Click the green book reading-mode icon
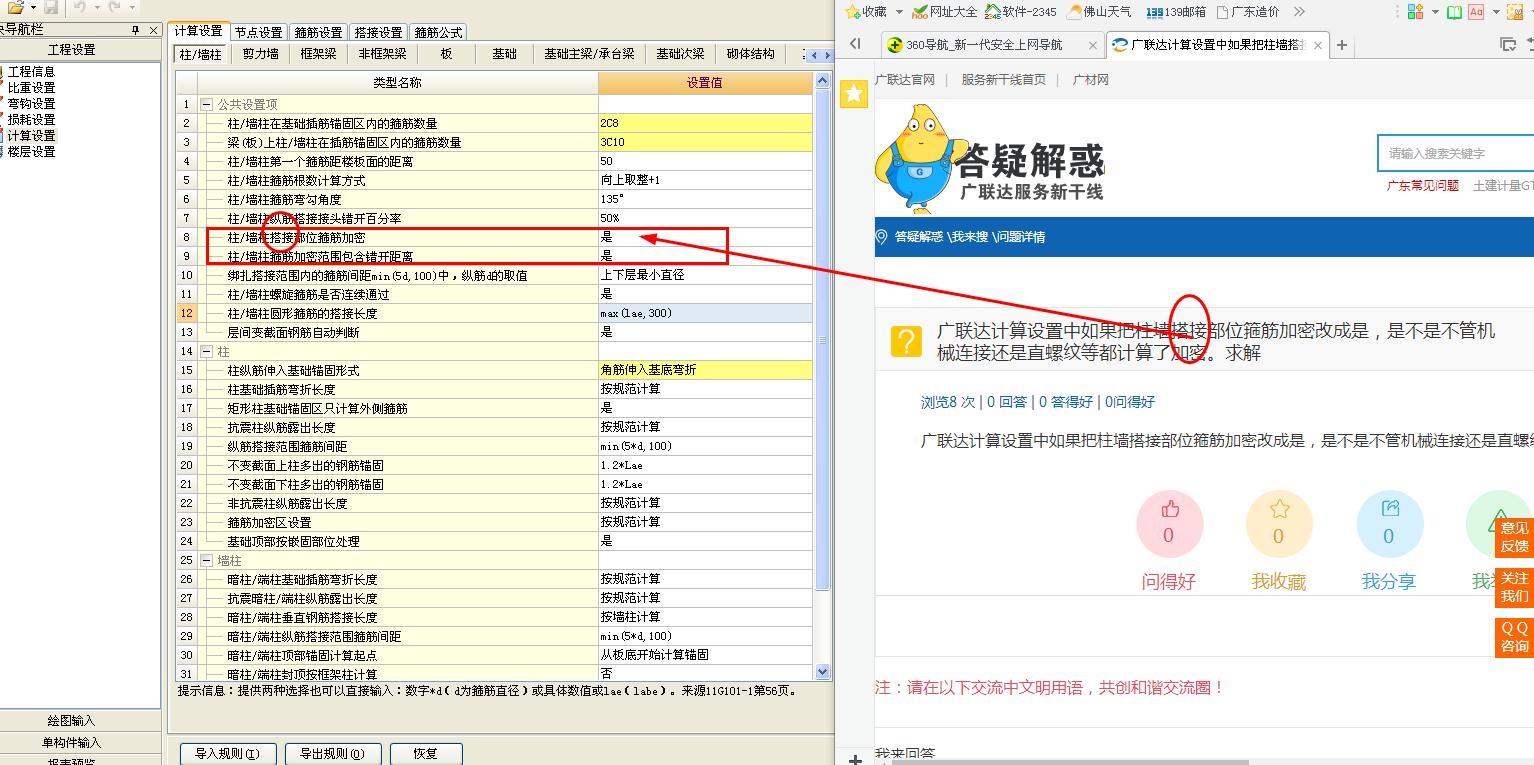1534x765 pixels. [1453, 12]
